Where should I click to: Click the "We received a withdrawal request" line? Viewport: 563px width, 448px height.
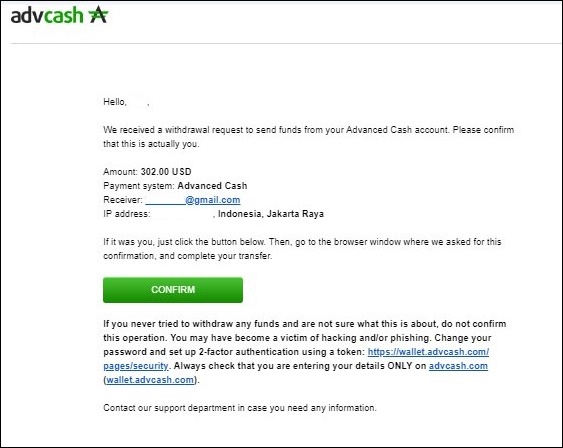click(308, 130)
